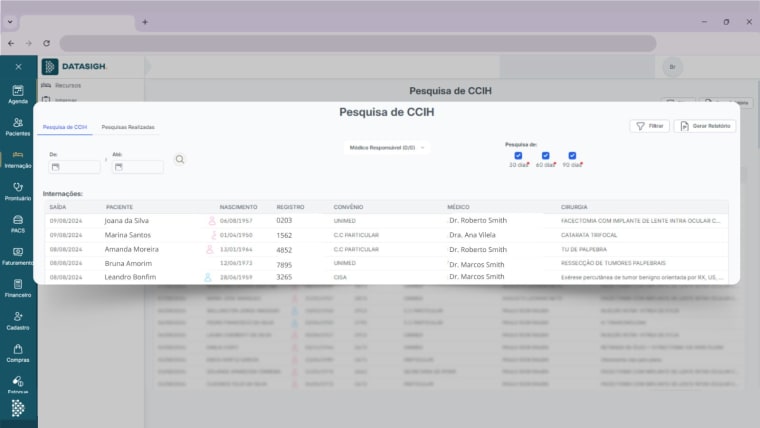760x428 pixels.
Task: Select patient Leandro Bonfim
Action: [x=130, y=277]
